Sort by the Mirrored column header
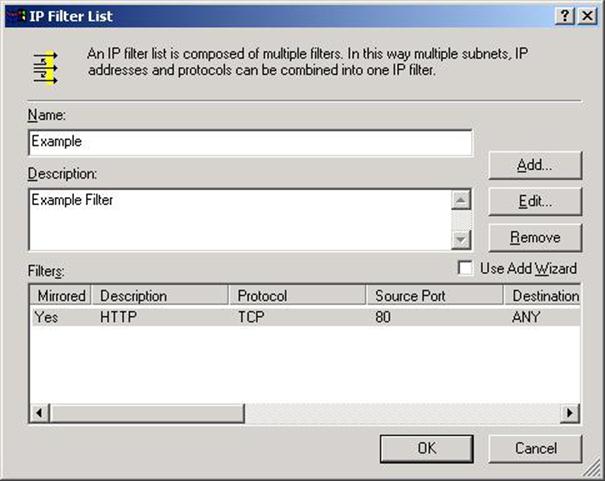Image resolution: width=605 pixels, height=481 pixels. [x=61, y=296]
